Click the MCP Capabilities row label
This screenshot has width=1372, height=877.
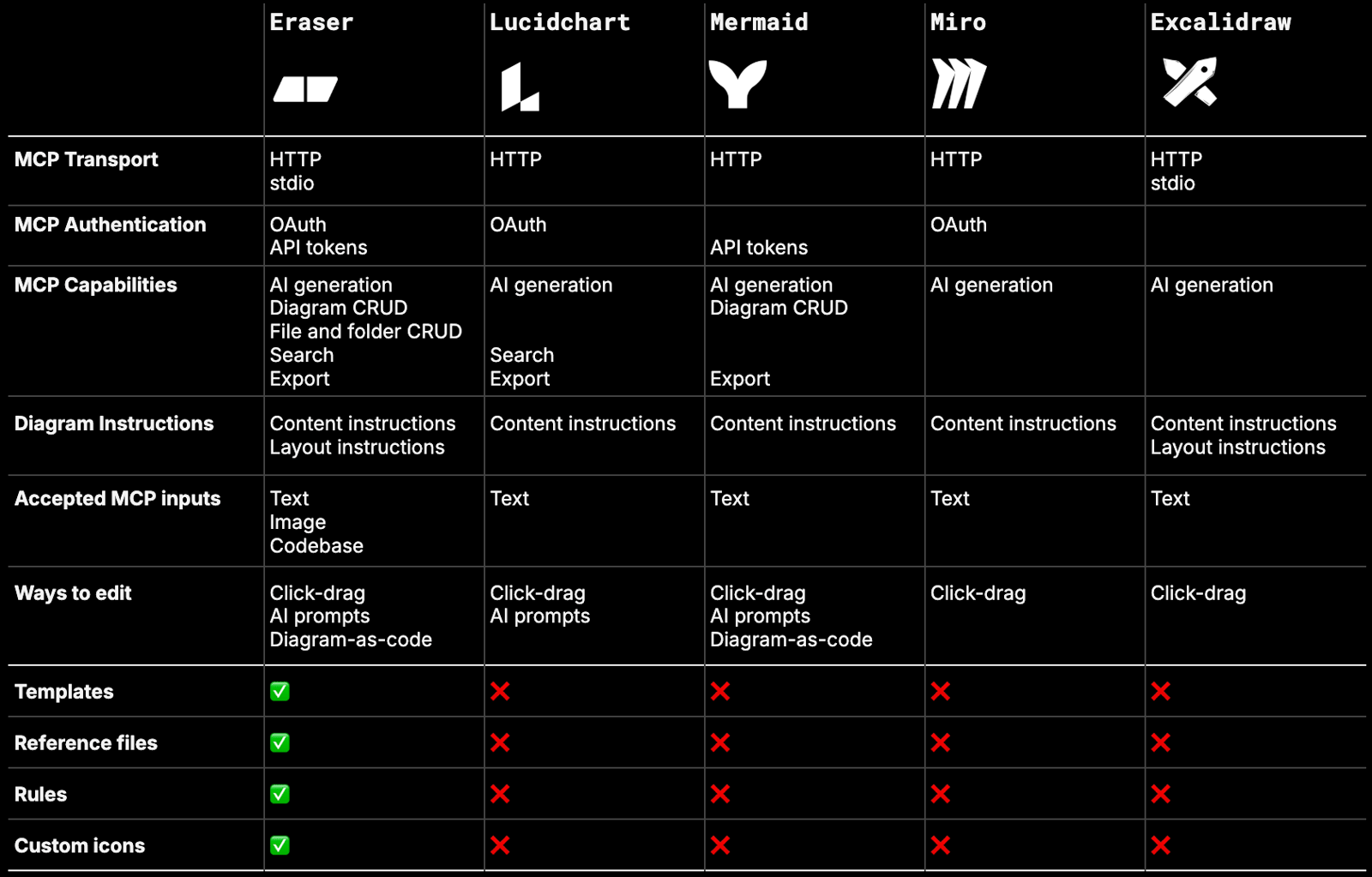[96, 285]
